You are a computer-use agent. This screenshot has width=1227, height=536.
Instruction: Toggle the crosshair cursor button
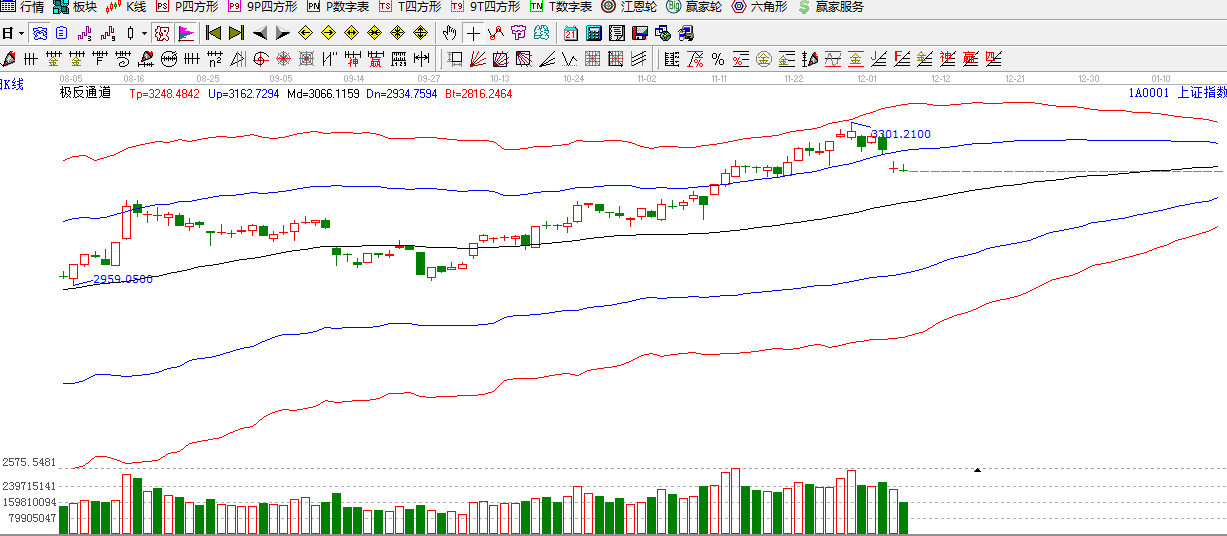[474, 33]
